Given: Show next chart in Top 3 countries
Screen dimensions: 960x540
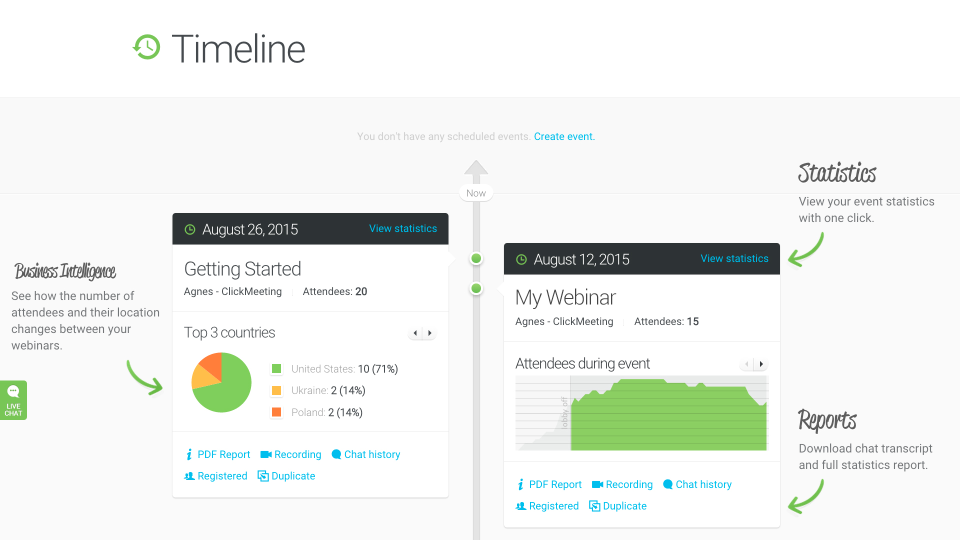Looking at the screenshot, I should 430,333.
